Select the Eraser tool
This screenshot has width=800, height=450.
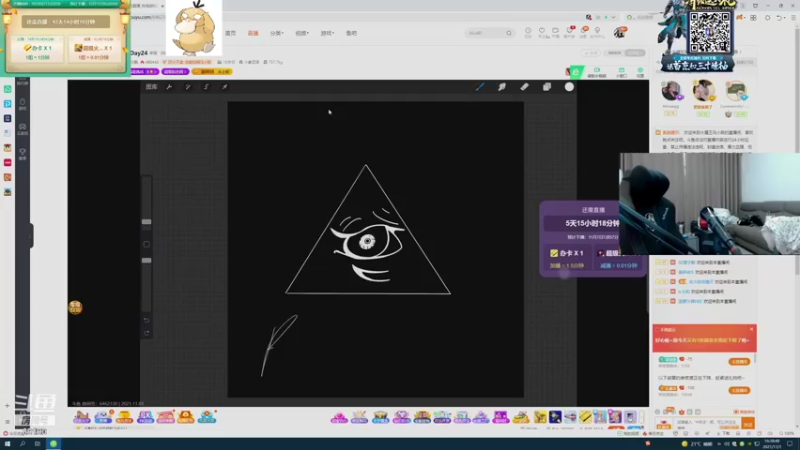tap(524, 87)
